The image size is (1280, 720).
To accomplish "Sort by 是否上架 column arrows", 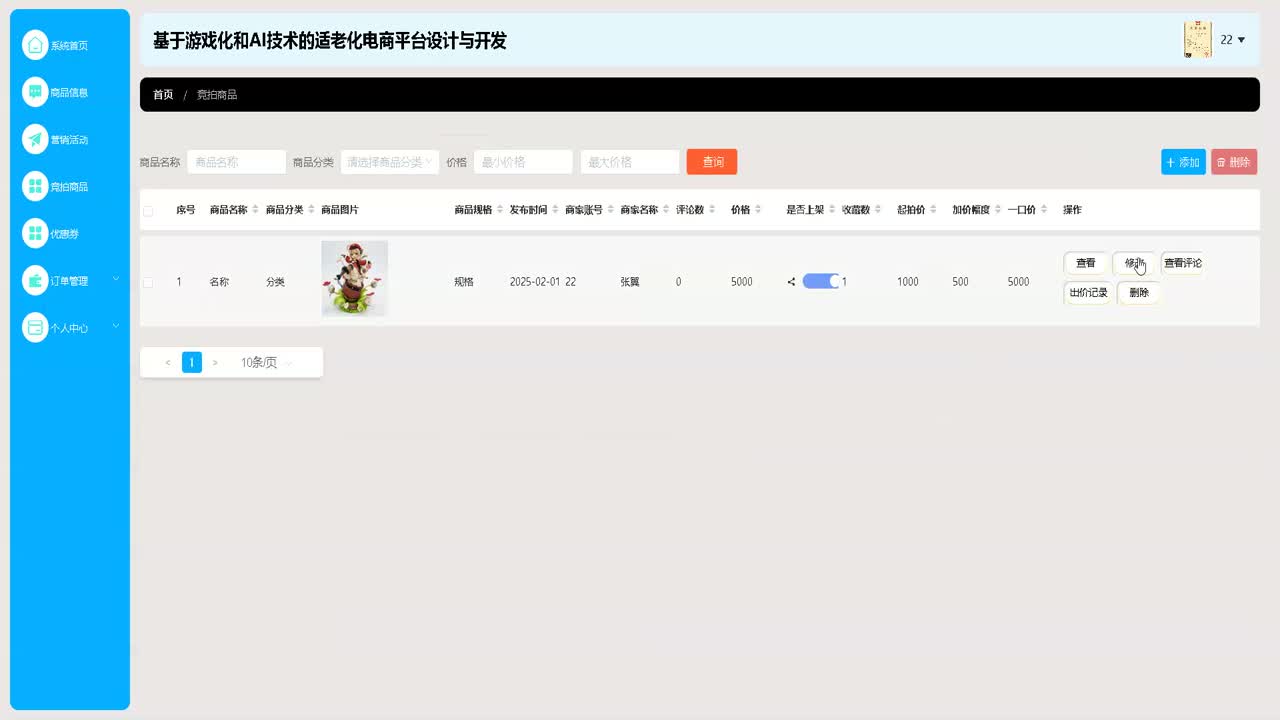I will tap(832, 210).
